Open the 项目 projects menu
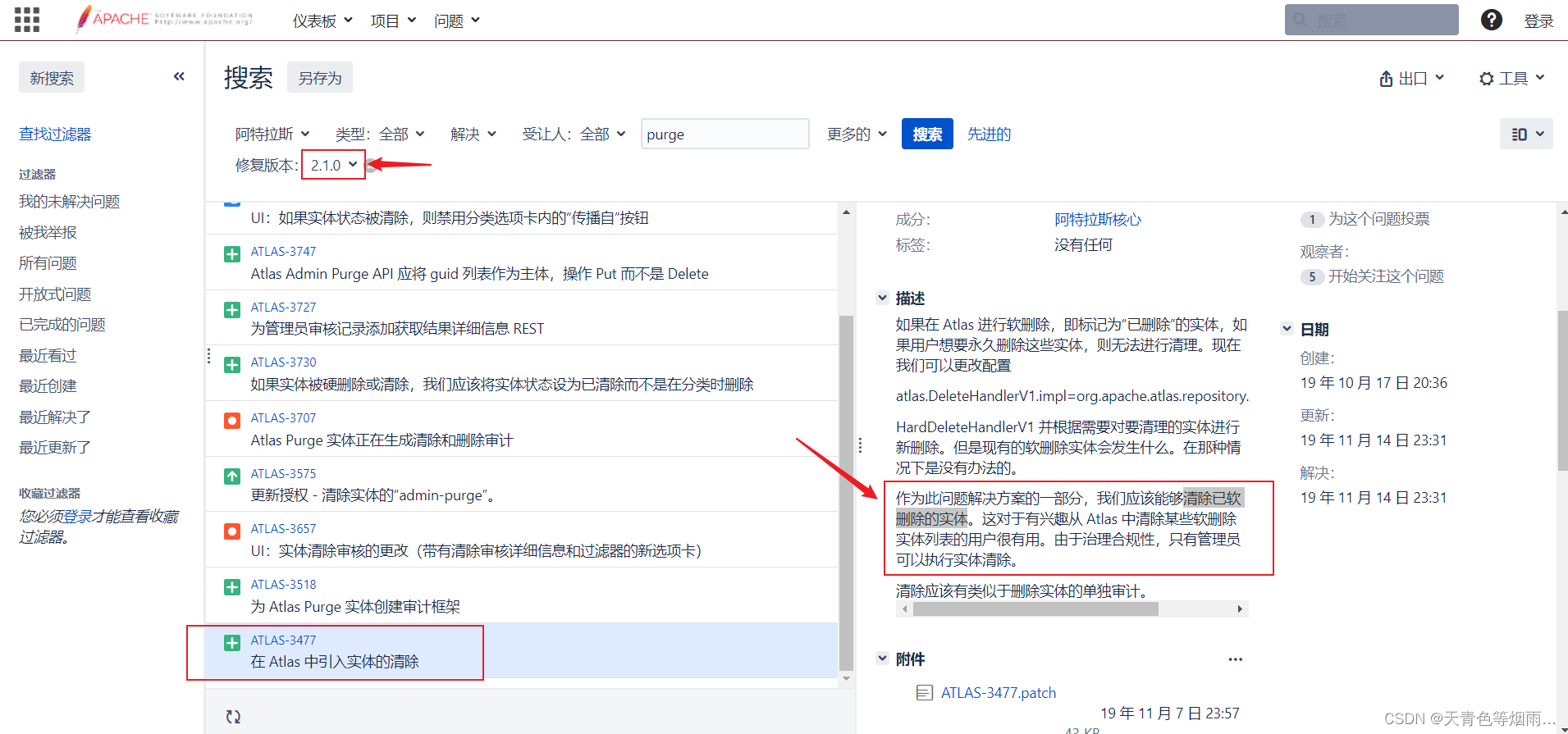This screenshot has height=734, width=1568. [x=393, y=21]
